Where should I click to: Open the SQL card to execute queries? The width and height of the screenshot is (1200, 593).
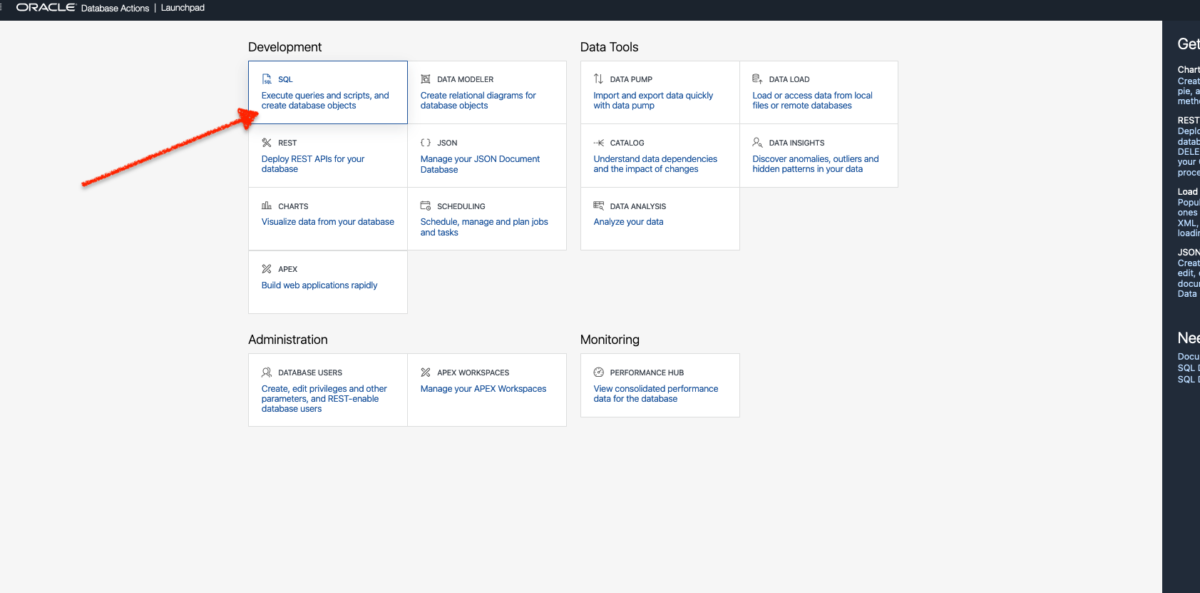coord(327,92)
